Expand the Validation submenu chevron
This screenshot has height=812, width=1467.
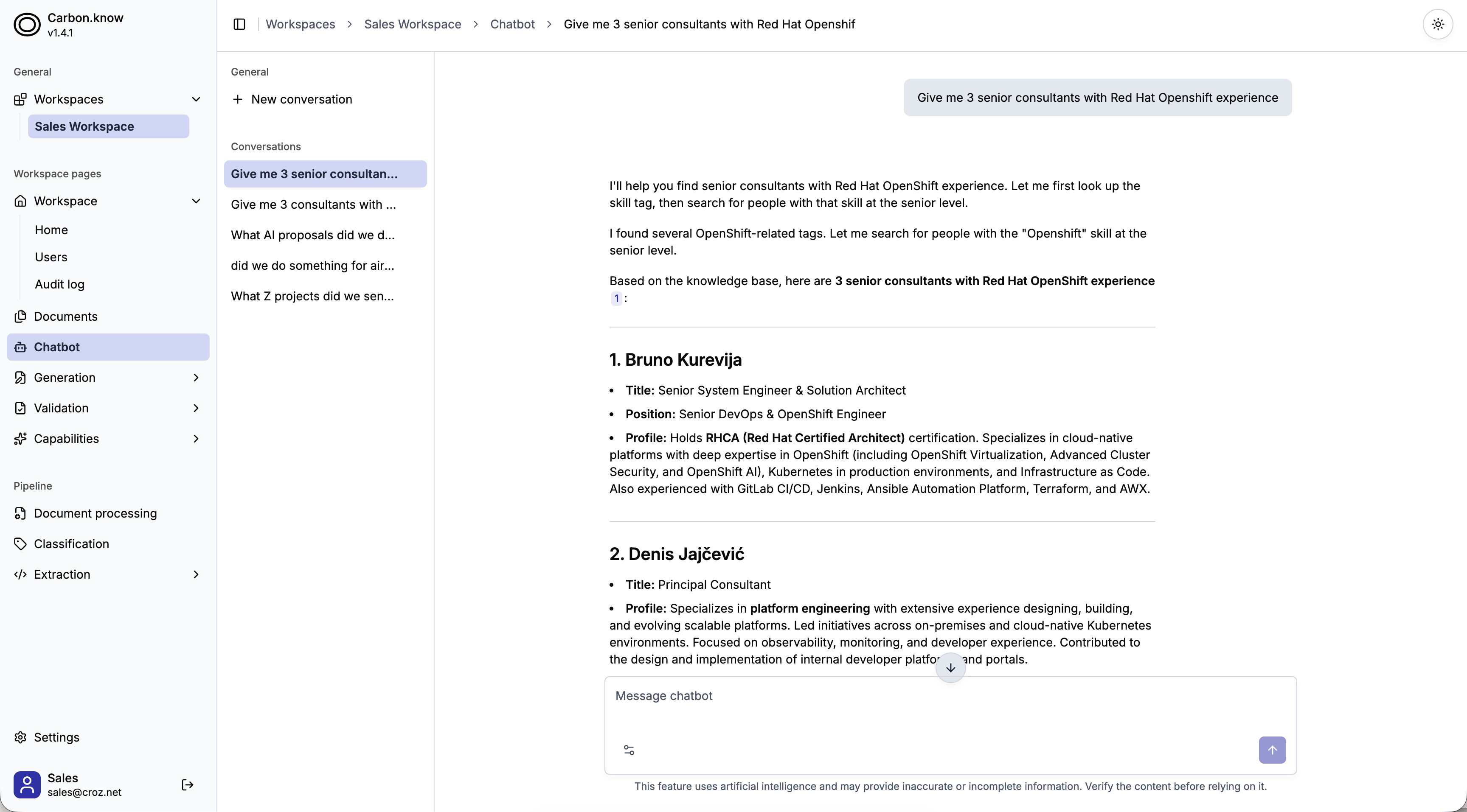coord(196,408)
